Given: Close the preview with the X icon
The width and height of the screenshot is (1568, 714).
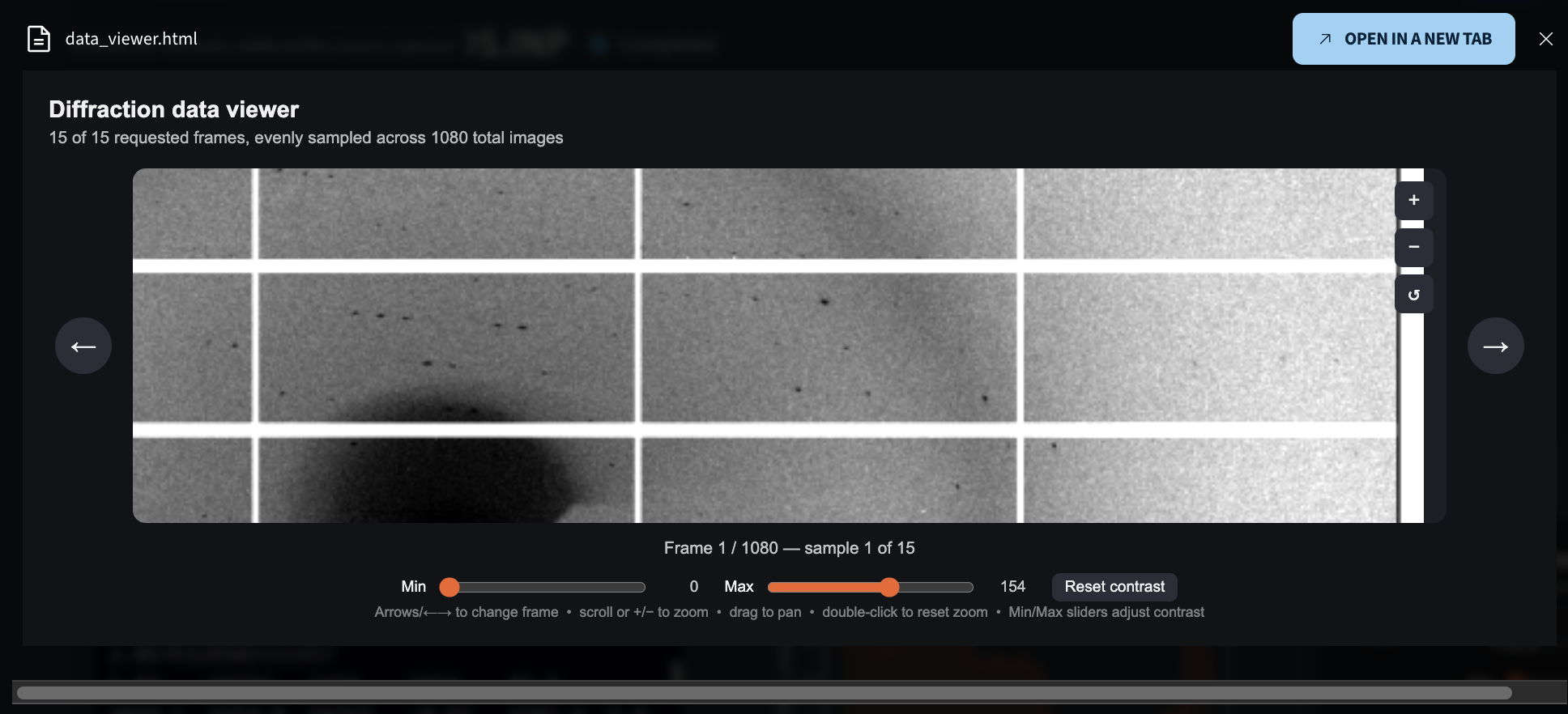Looking at the screenshot, I should pyautogui.click(x=1545, y=39).
